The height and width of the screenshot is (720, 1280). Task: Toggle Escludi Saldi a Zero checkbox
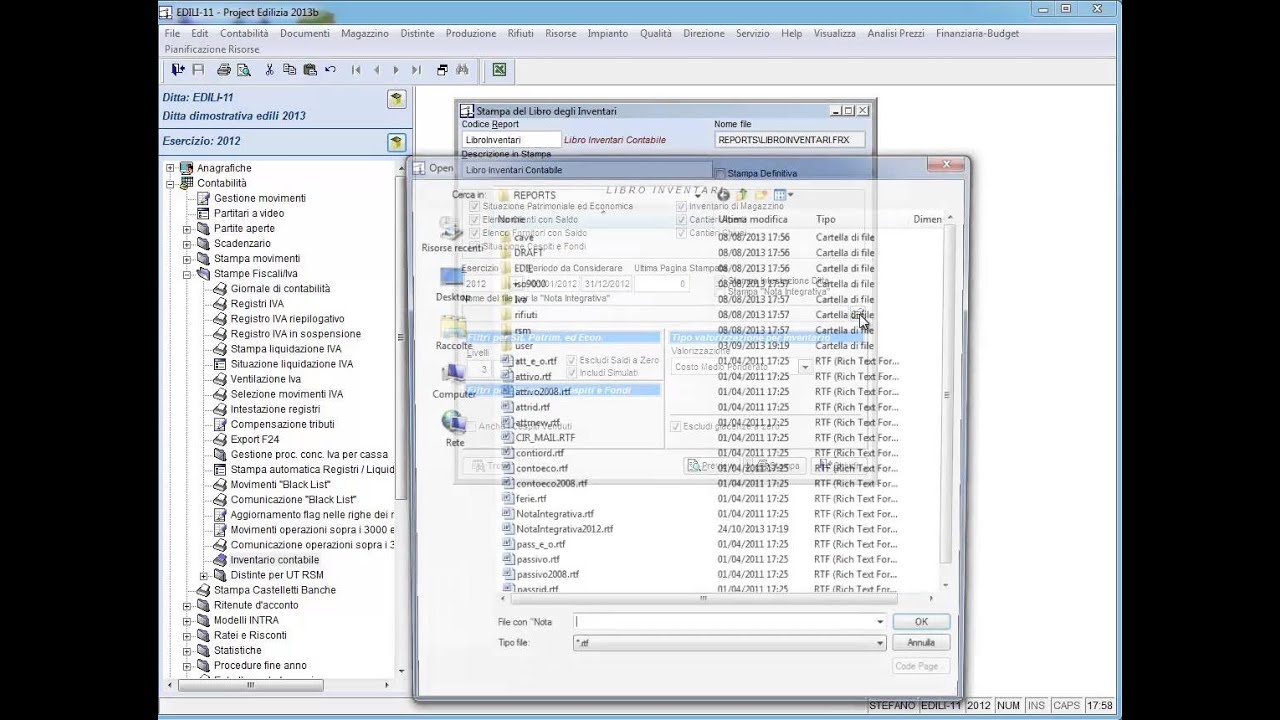click(571, 360)
